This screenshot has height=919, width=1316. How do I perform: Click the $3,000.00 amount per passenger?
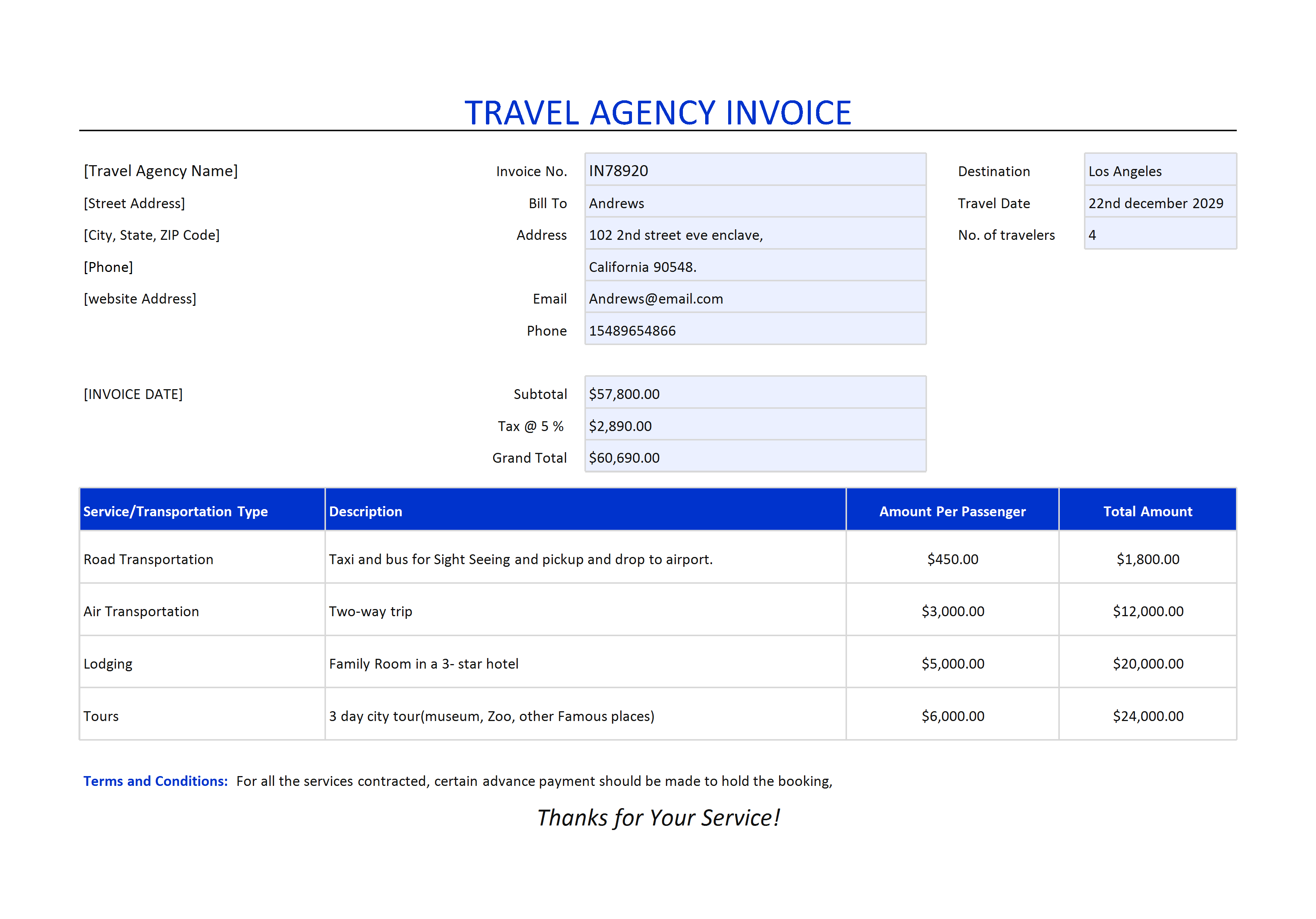[x=953, y=610]
